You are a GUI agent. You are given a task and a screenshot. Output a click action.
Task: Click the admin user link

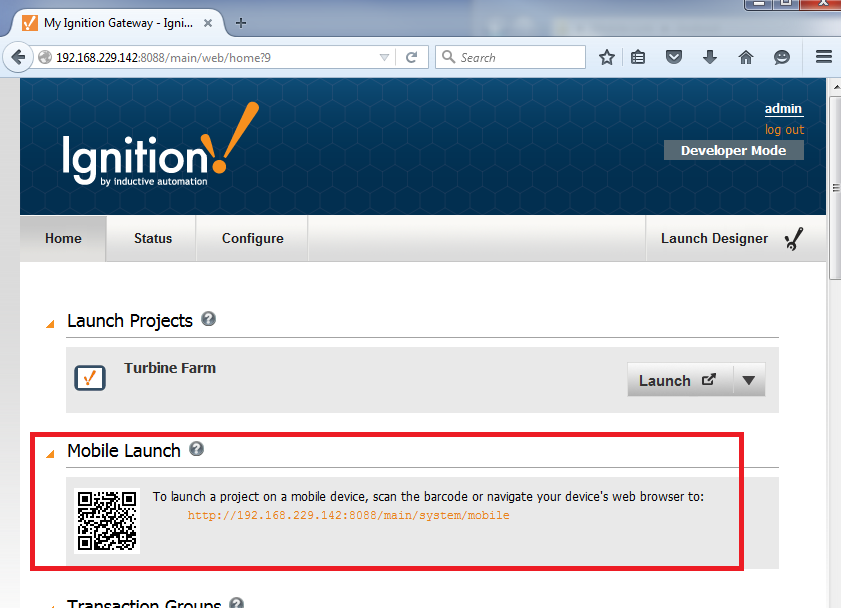783,109
